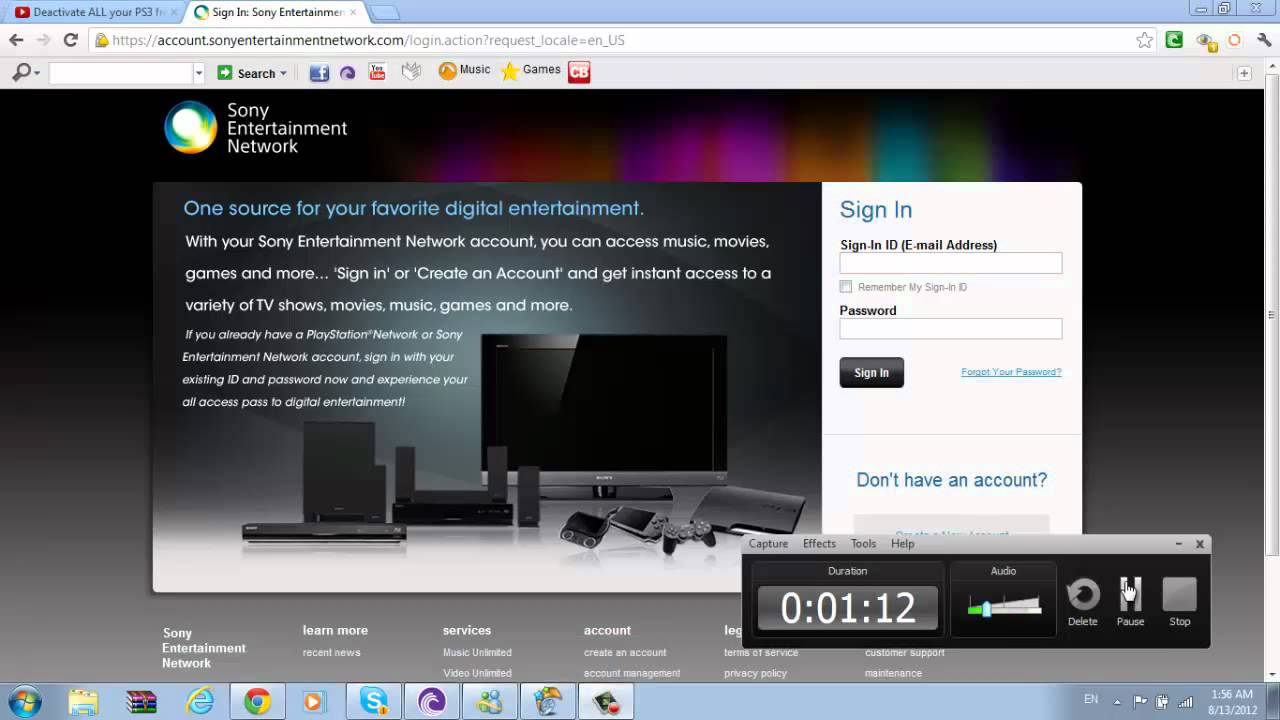Stop the screen recording
The image size is (1280, 720).
[x=1180, y=602]
